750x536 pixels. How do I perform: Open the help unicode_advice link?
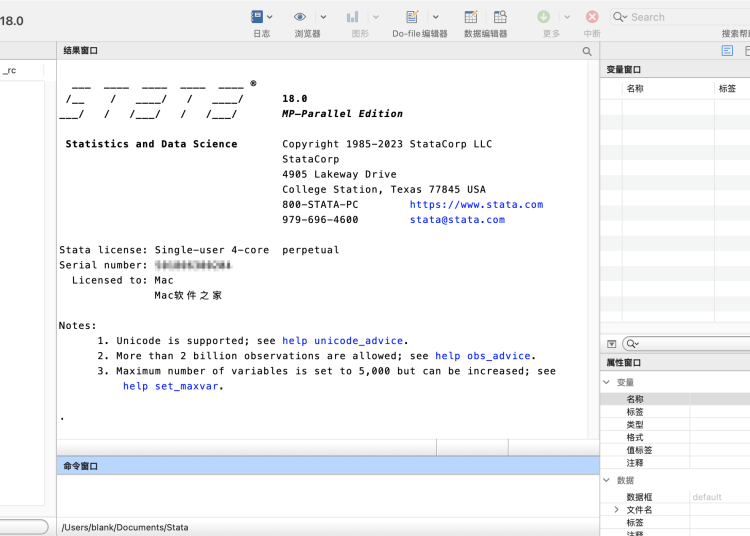coord(344,341)
